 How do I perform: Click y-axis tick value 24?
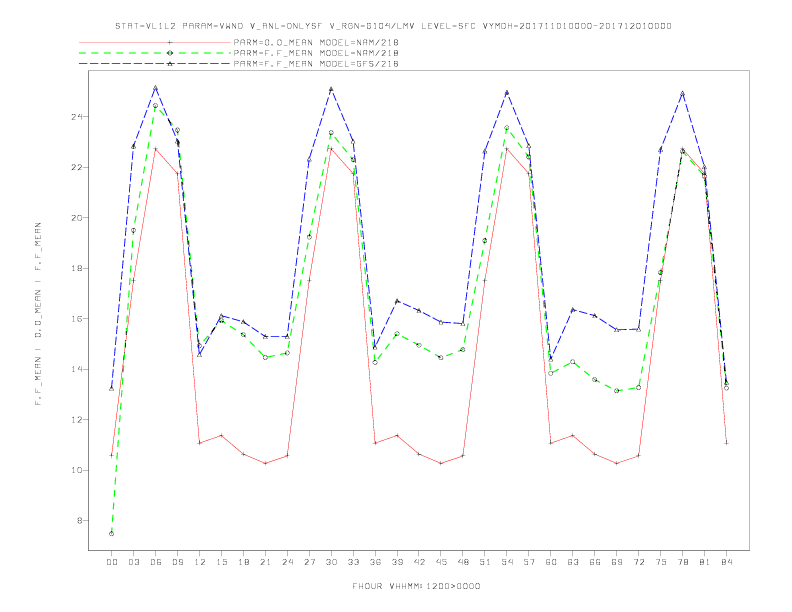[x=77, y=117]
